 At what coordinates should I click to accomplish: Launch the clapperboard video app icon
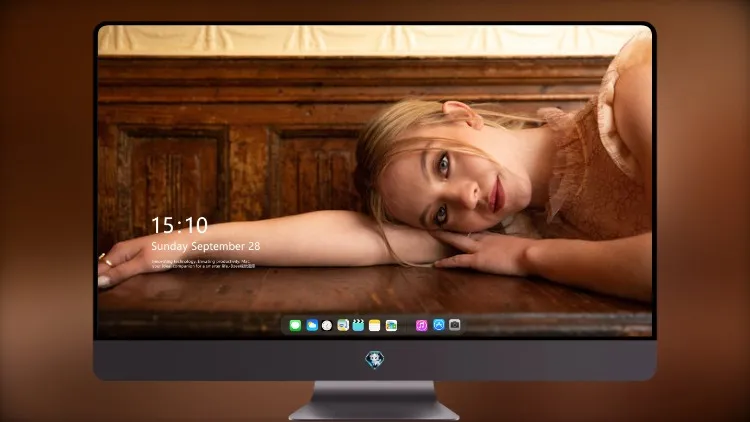point(358,325)
